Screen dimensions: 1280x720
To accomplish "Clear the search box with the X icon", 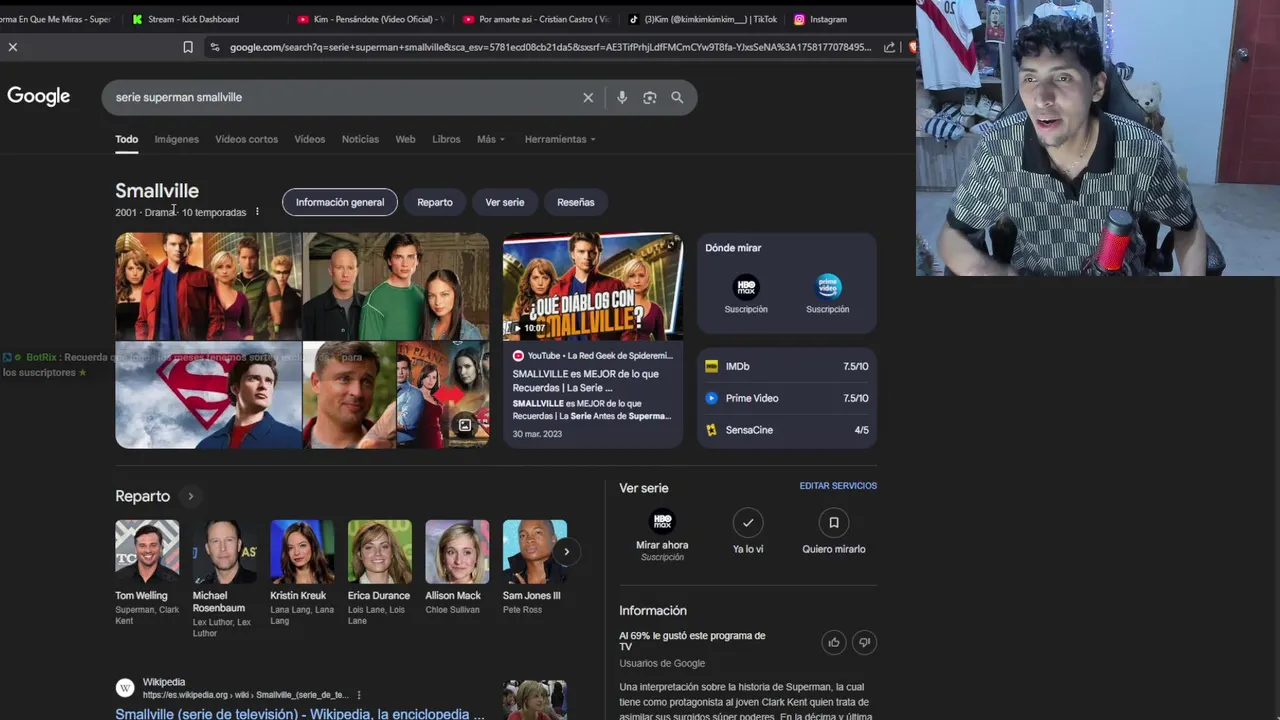I will click(x=588, y=97).
